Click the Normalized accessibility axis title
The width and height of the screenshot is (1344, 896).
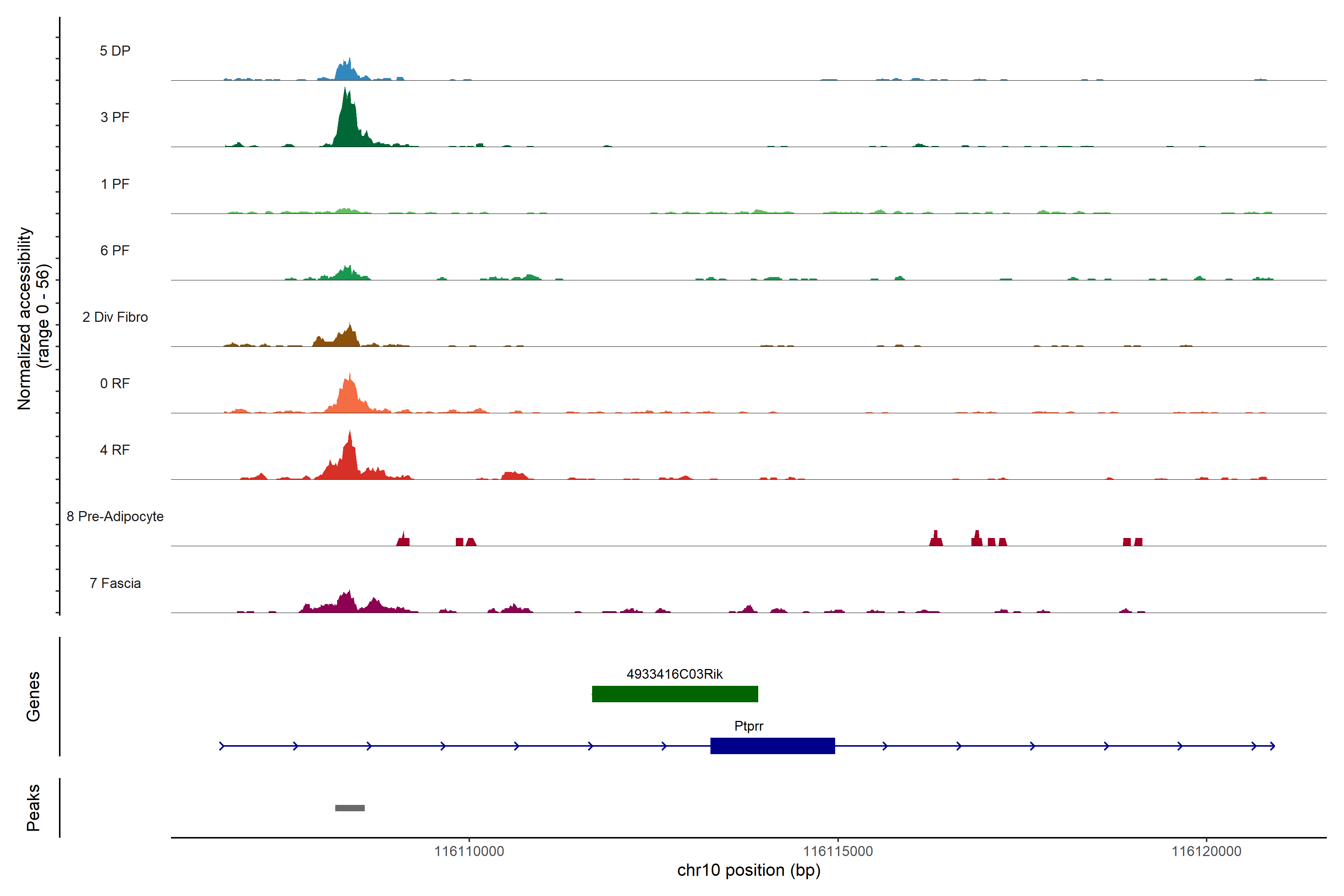pyautogui.click(x=26, y=318)
